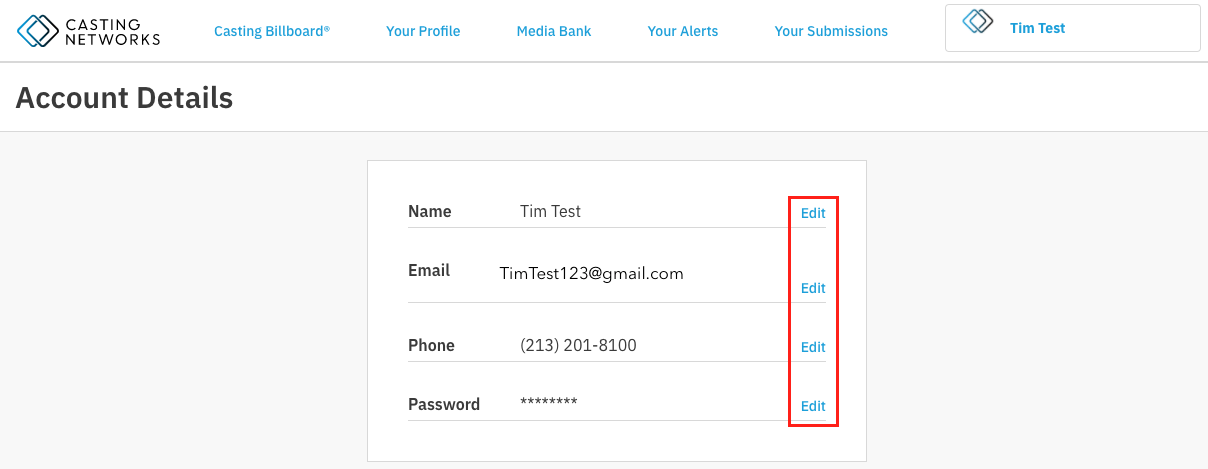
Task: Select the TimTest123@gmail.com email text
Action: [591, 273]
